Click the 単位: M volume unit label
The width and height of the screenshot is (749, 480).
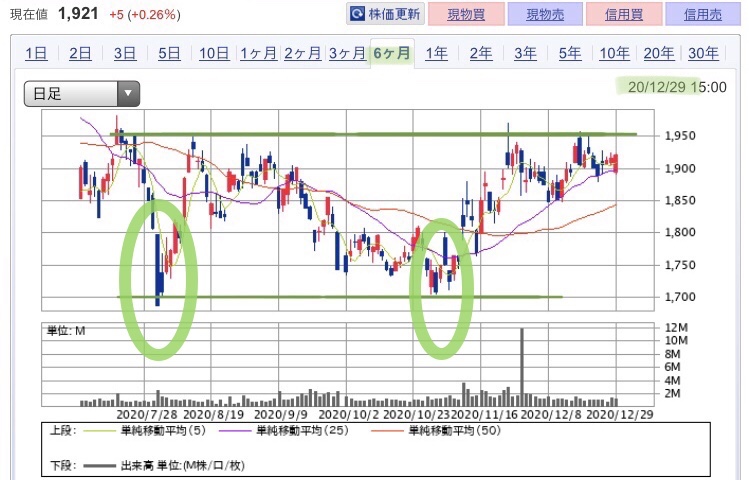coord(66,331)
